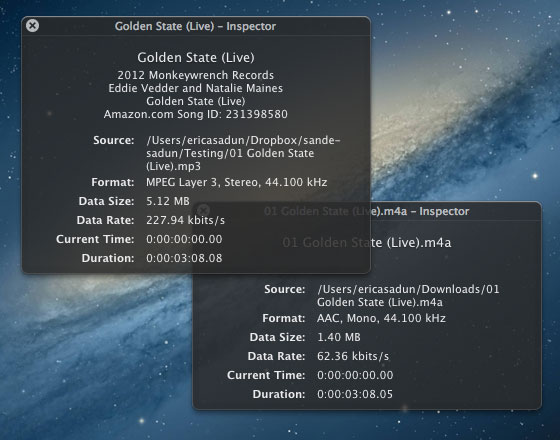Click the Golden State (Live) – Inspector title bar
Viewport: 560px width, 440px height.
pos(195,26)
